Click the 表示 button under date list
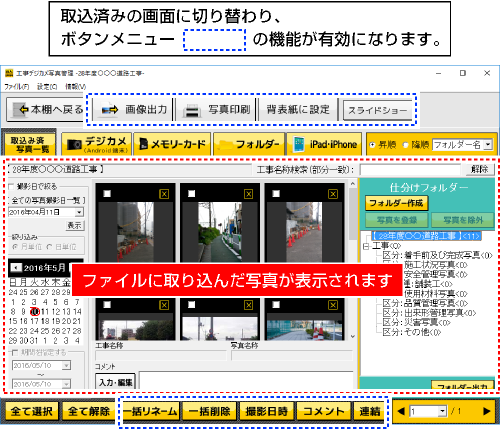The height and width of the screenshot is (431, 500). (75, 226)
